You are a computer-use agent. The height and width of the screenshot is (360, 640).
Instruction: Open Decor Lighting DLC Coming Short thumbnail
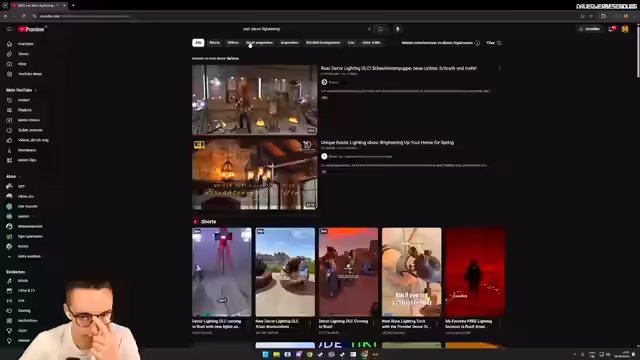coord(348,272)
